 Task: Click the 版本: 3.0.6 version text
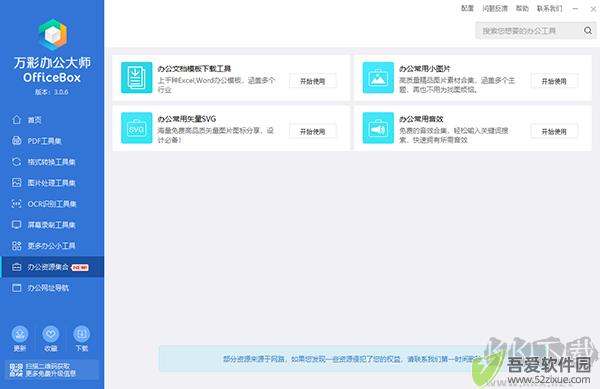[x=52, y=92]
